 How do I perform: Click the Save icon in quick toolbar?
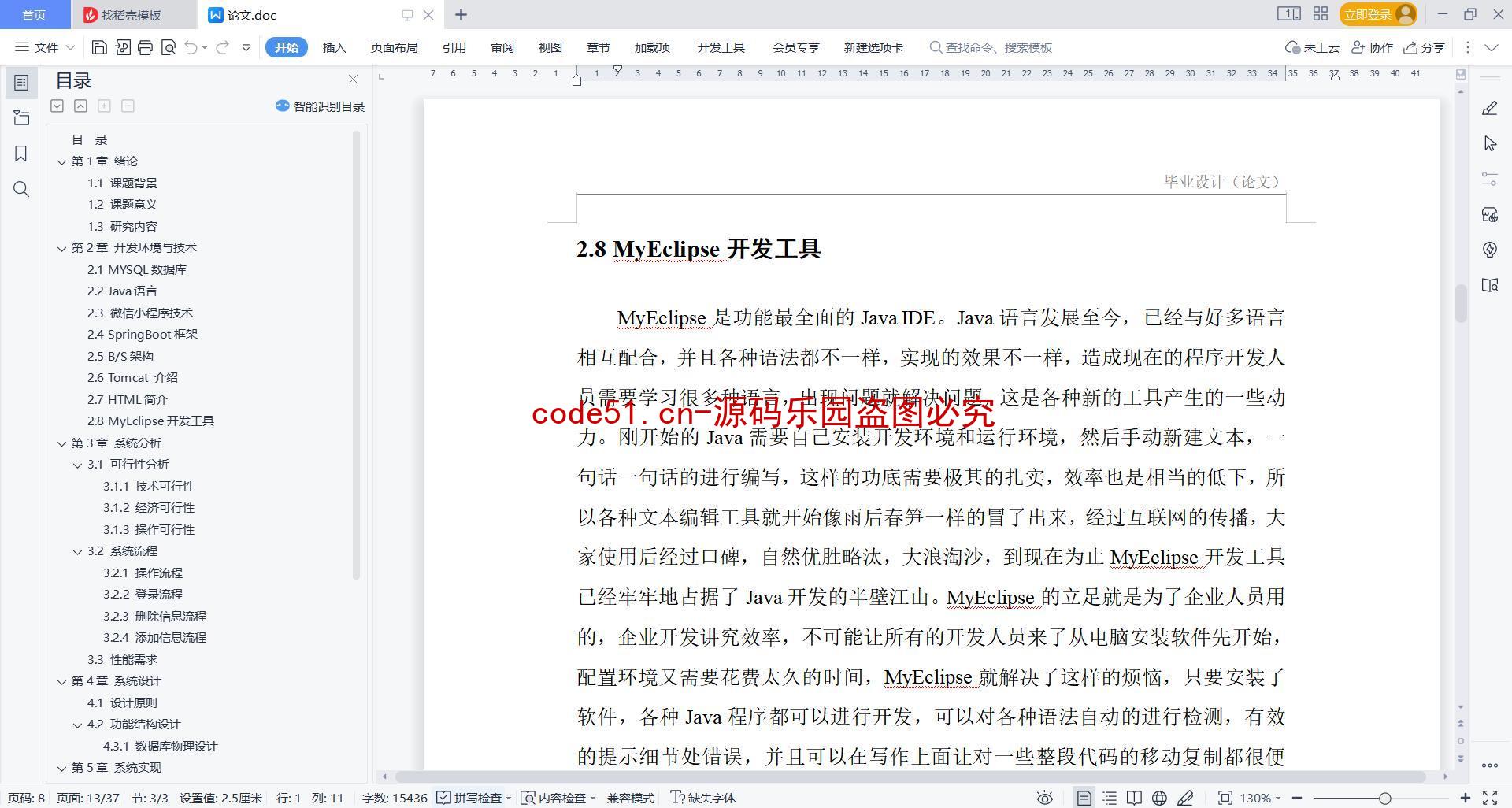coord(99,47)
